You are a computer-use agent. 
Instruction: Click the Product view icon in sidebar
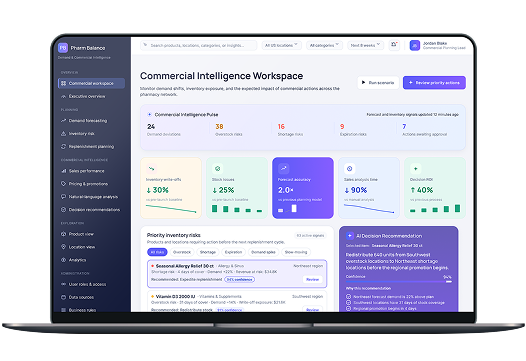point(63,234)
